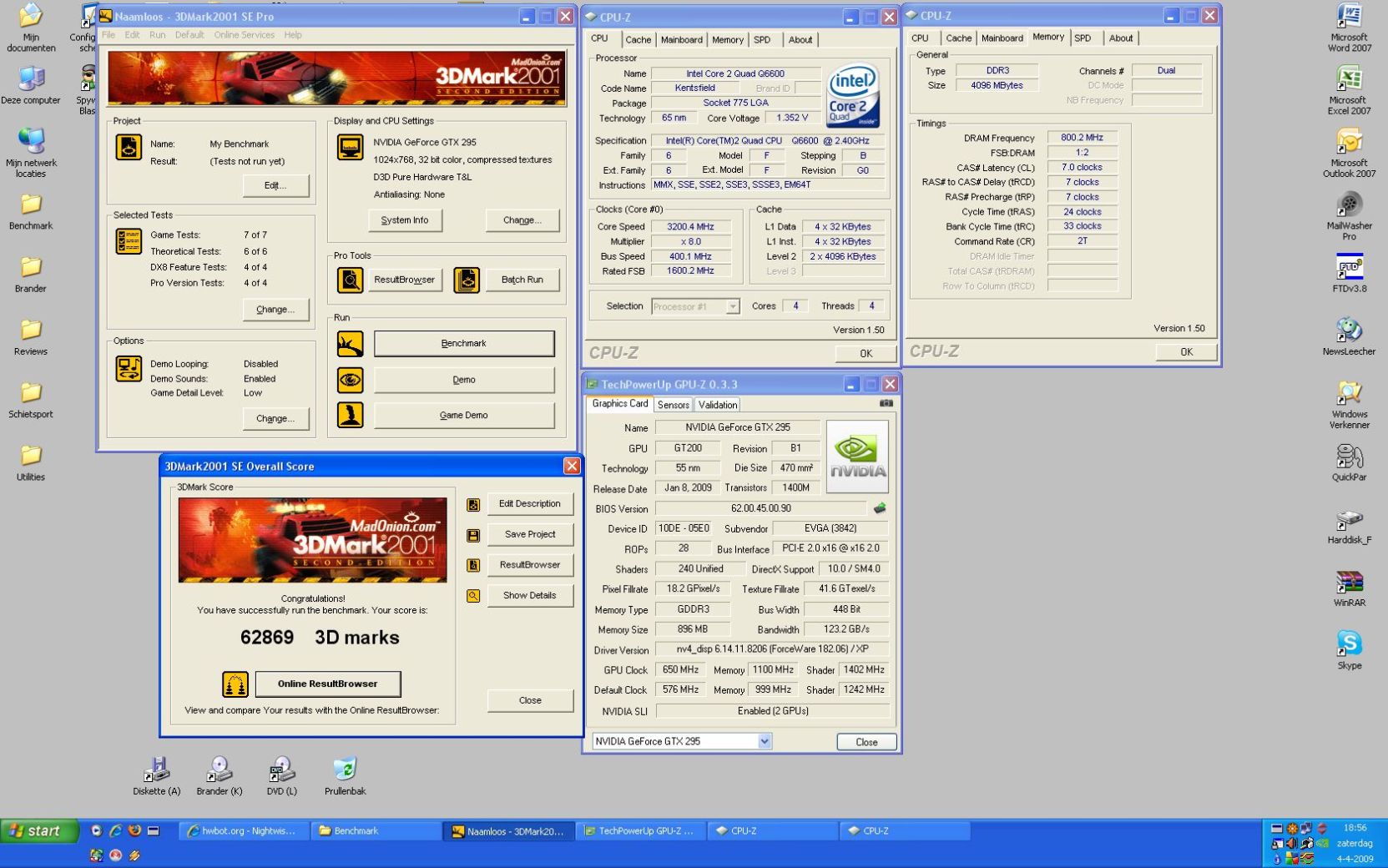Click the GPU-Z screenshot camera icon
The image size is (1388, 868).
tap(886, 403)
